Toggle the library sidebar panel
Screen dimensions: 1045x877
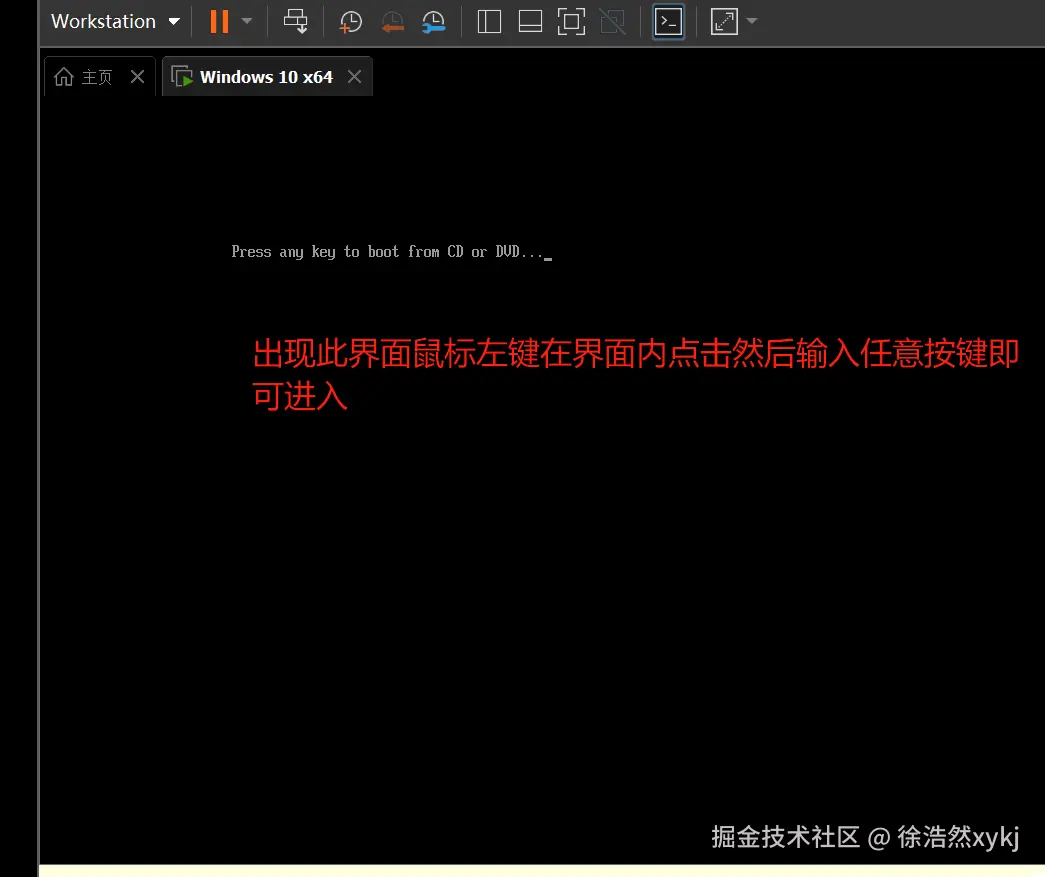[x=489, y=21]
